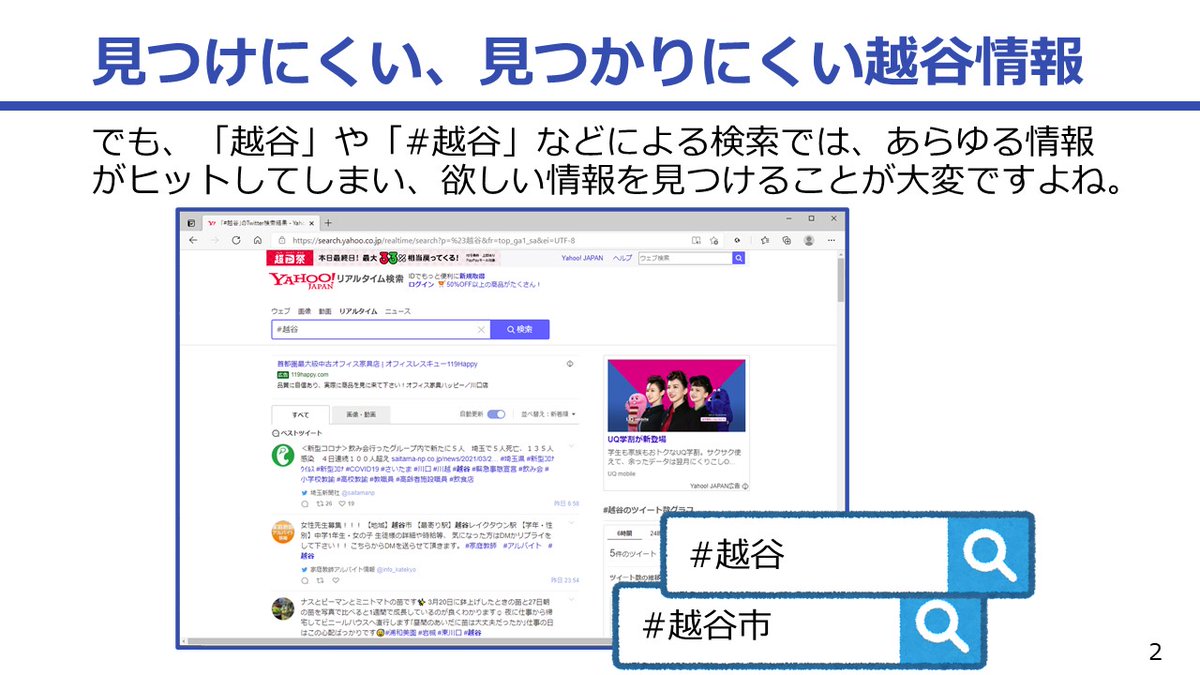Switch to the ウェブ search category
This screenshot has height=675, width=1200.
[x=280, y=312]
